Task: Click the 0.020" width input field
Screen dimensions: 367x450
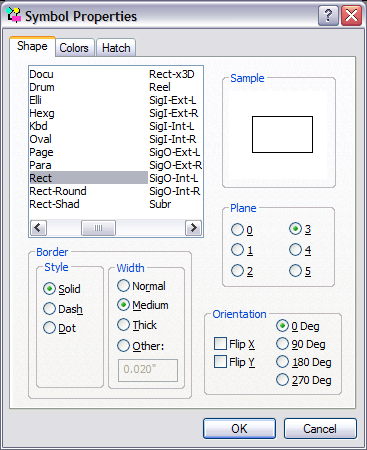Action: click(x=148, y=370)
